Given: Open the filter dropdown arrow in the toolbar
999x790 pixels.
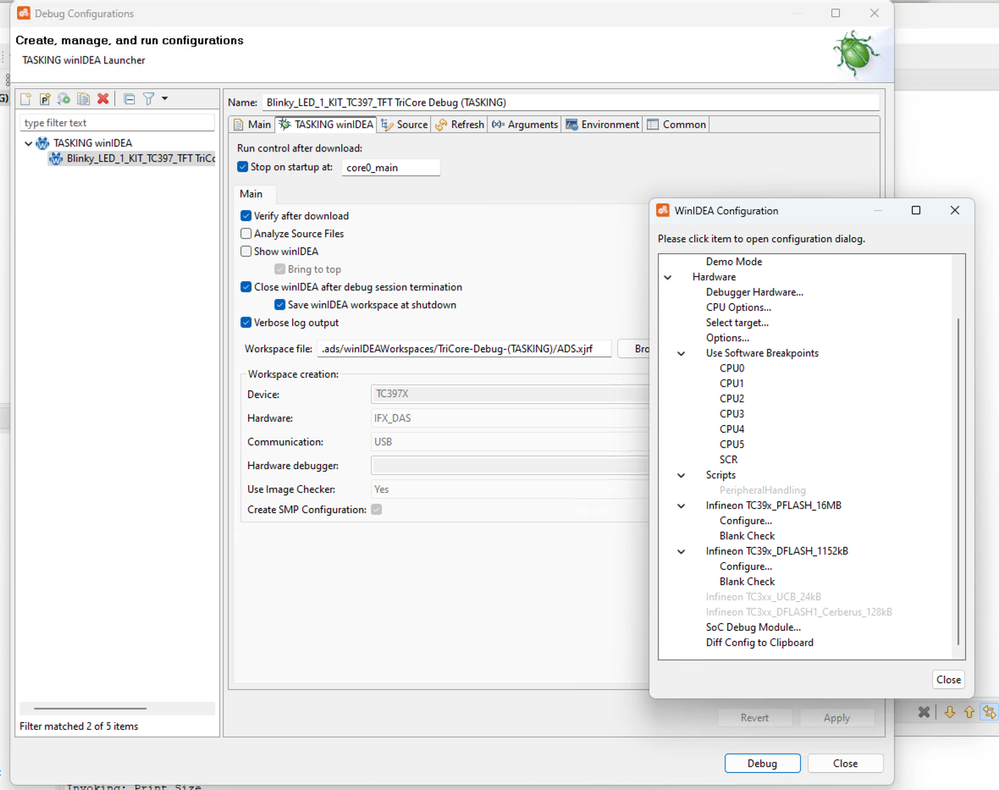Looking at the screenshot, I should (x=165, y=98).
